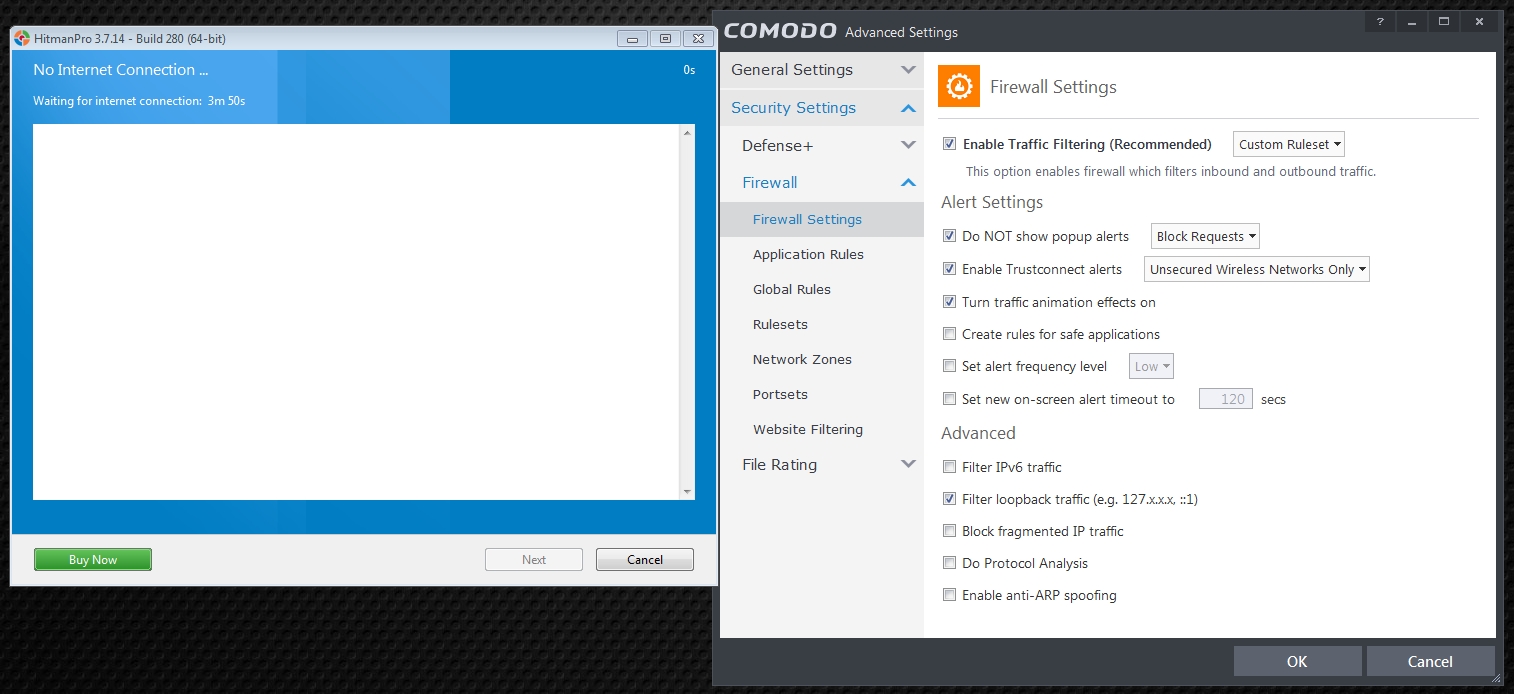Close the Comodo Advanced Settings window
Screen dimensions: 1514x694
click(x=1481, y=21)
